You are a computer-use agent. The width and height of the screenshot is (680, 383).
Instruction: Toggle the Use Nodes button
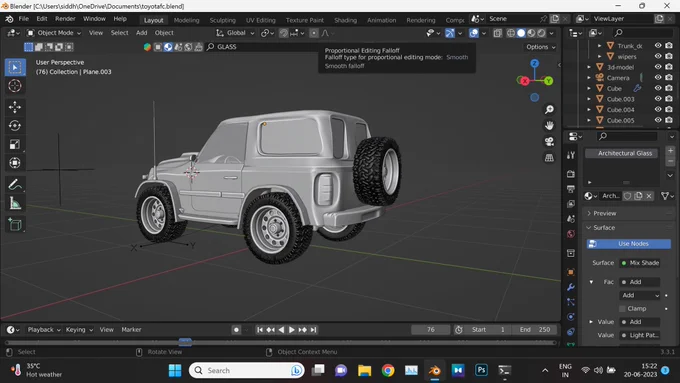628,244
